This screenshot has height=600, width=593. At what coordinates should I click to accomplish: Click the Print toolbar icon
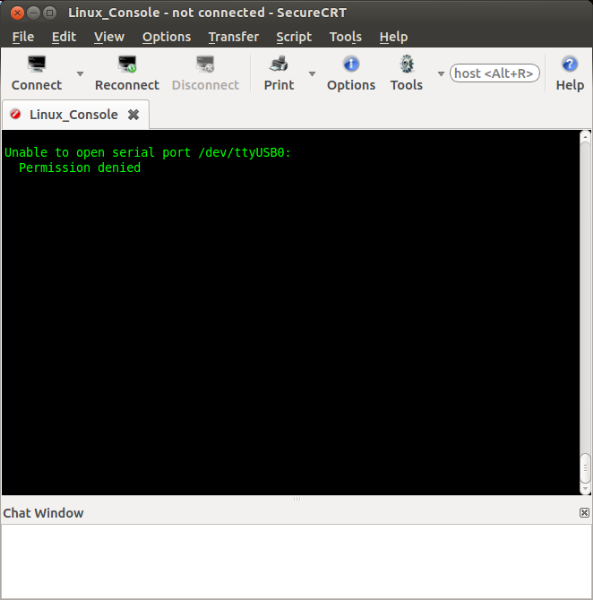279,64
